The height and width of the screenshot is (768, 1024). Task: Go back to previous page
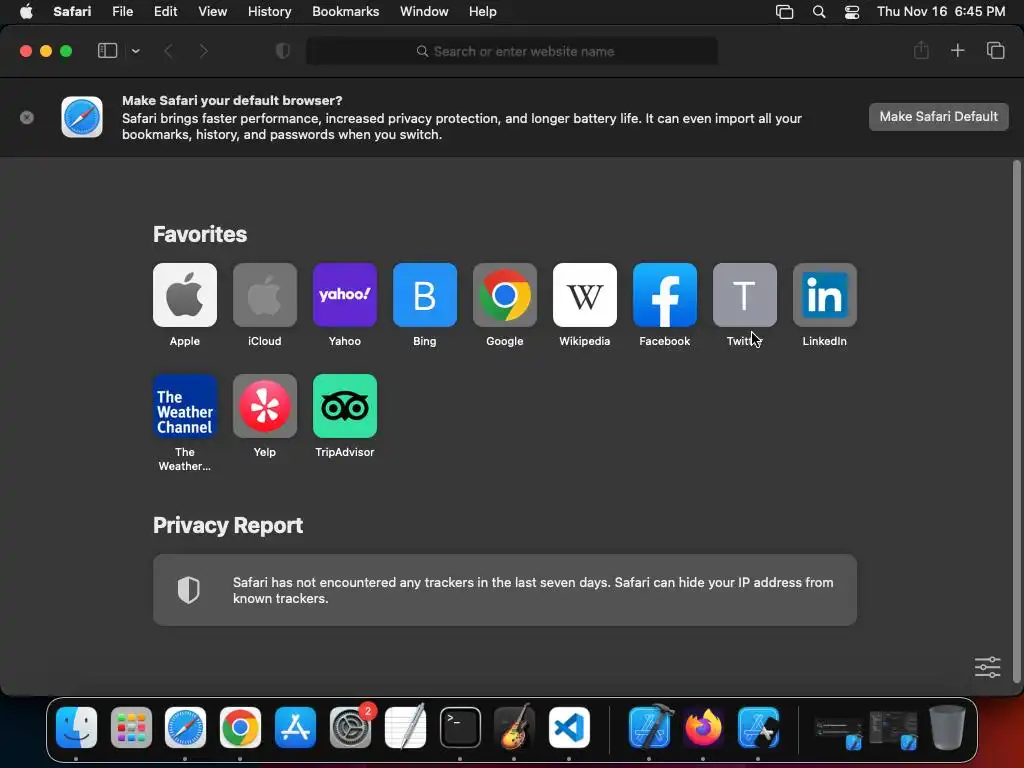click(168, 51)
